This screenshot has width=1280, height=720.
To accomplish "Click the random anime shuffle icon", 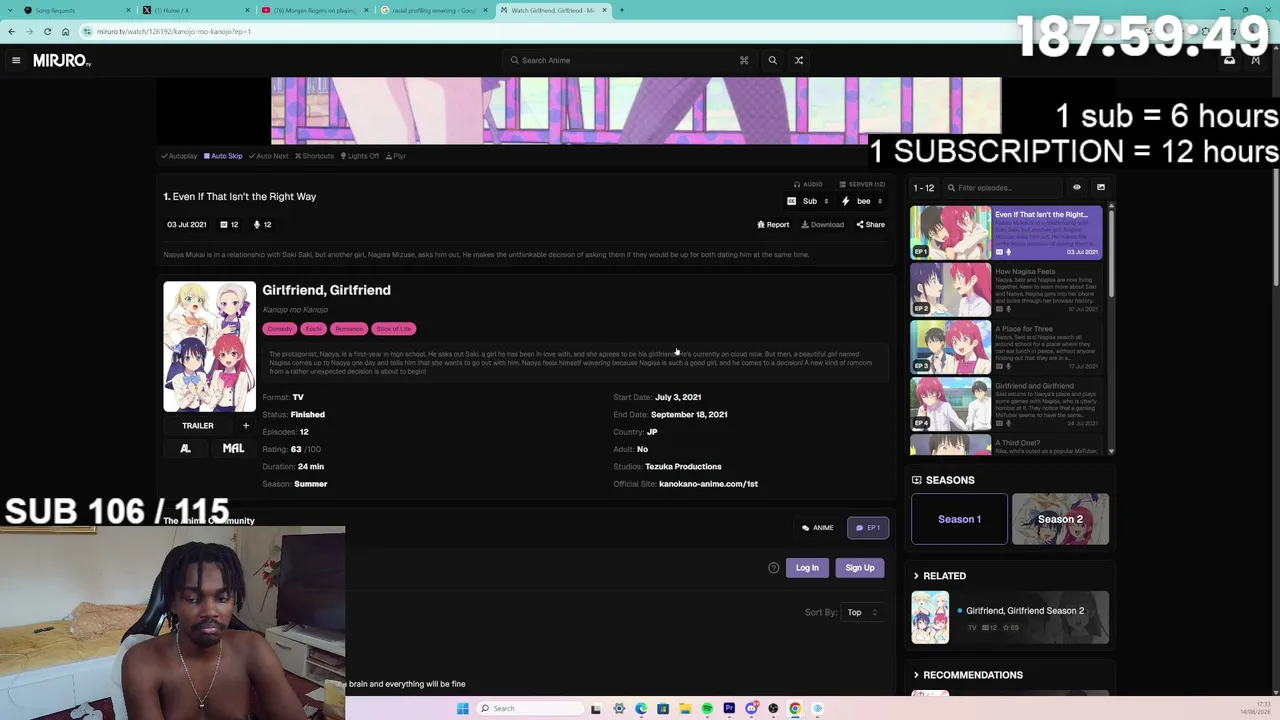I will (x=799, y=60).
